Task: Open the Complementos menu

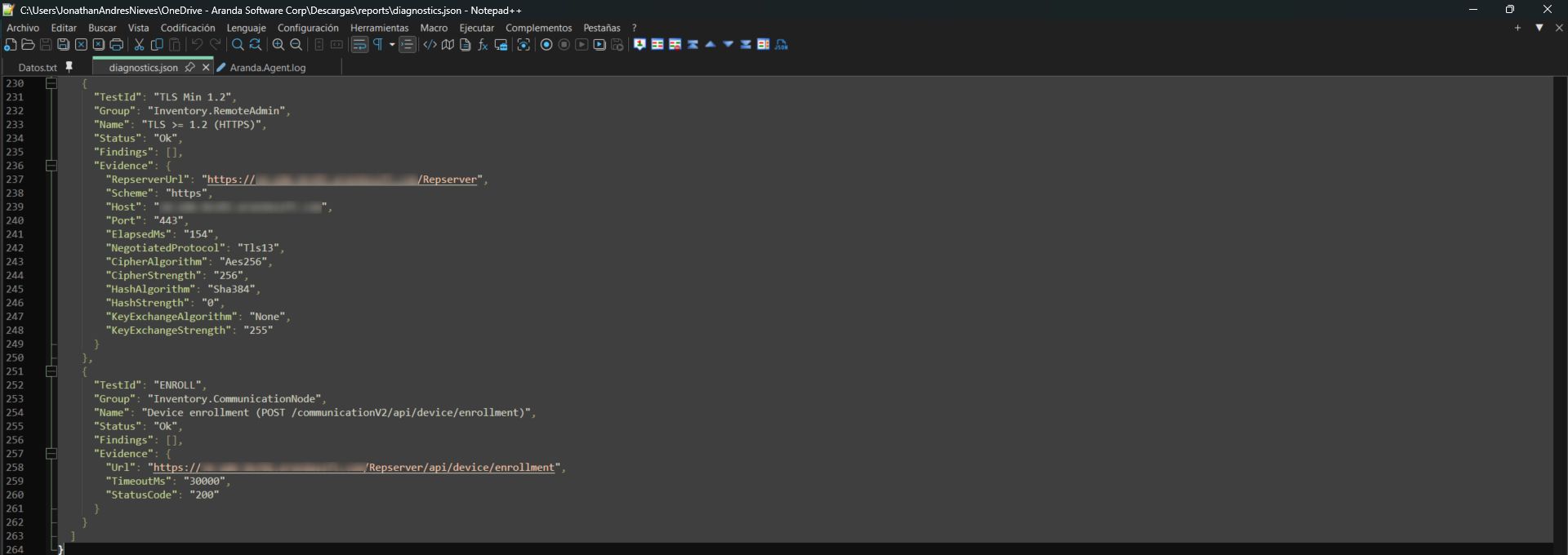Action: click(x=538, y=28)
